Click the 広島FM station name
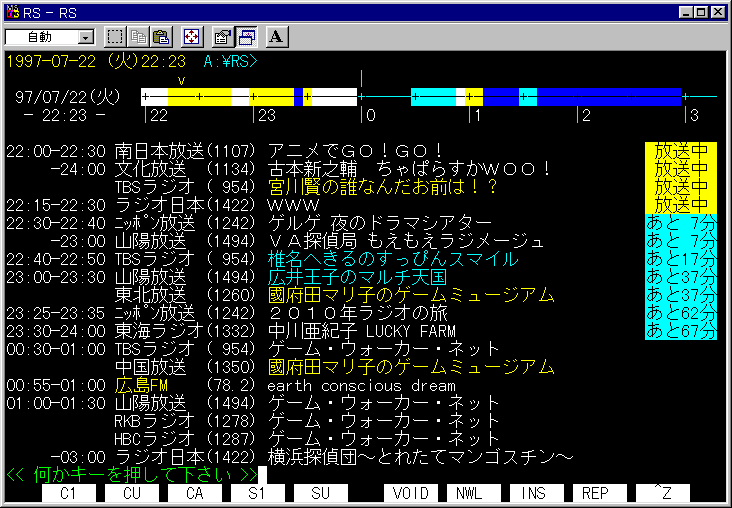 point(141,385)
